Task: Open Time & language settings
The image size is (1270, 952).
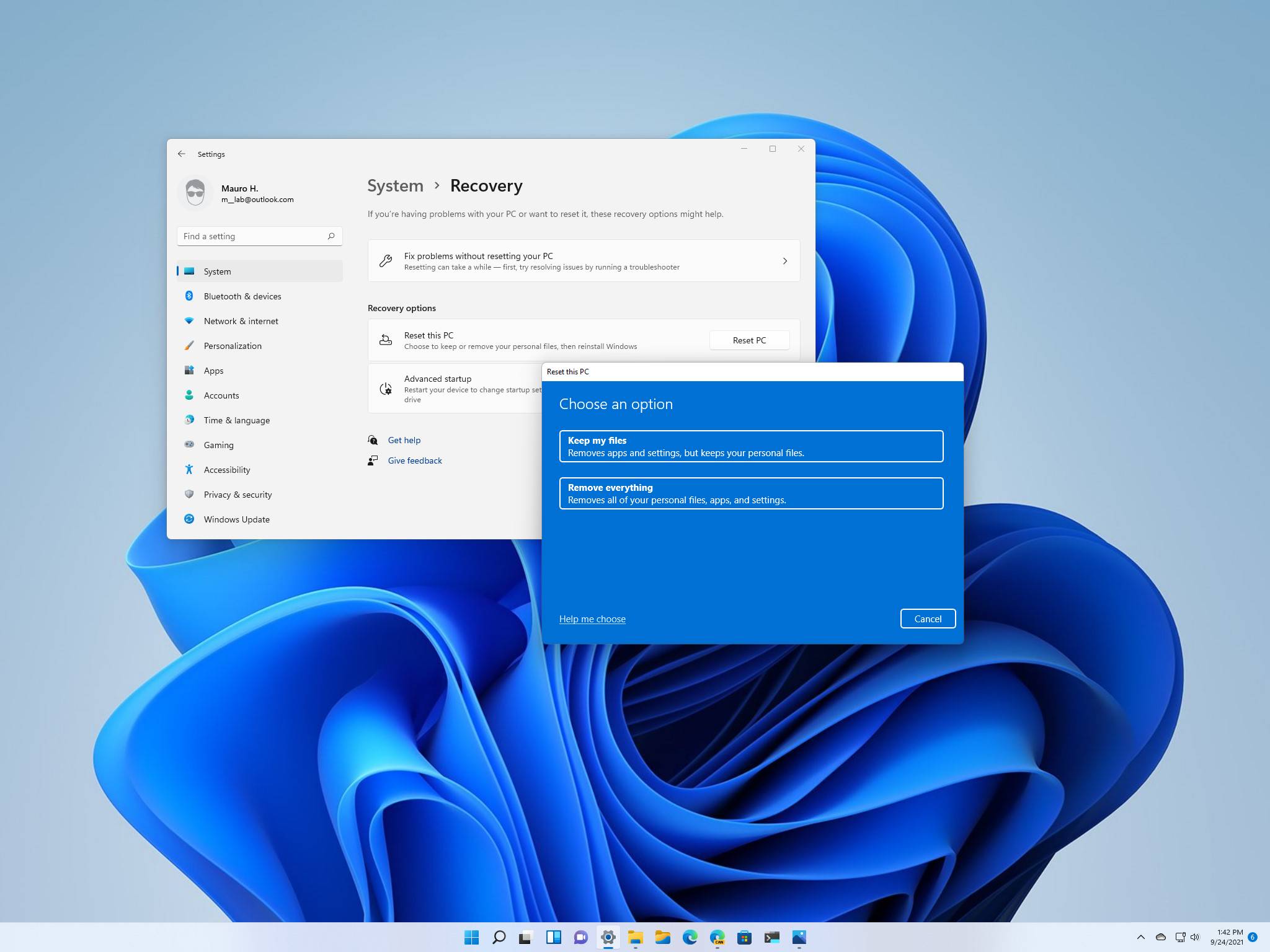Action: pos(190,420)
